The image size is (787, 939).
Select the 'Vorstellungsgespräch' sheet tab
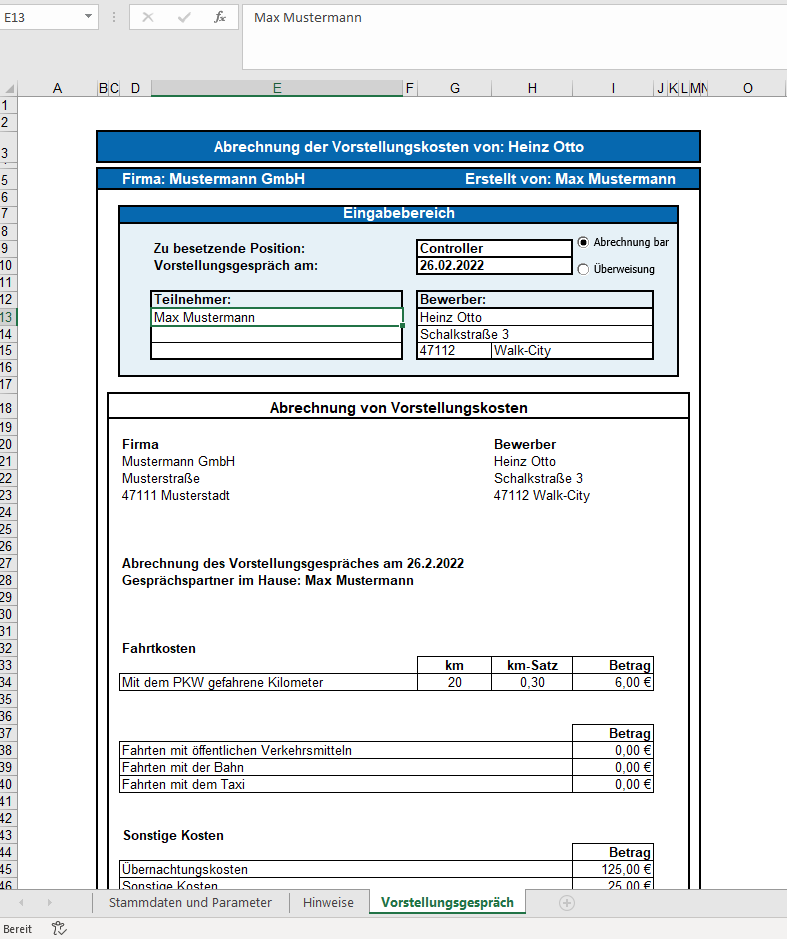coord(447,902)
